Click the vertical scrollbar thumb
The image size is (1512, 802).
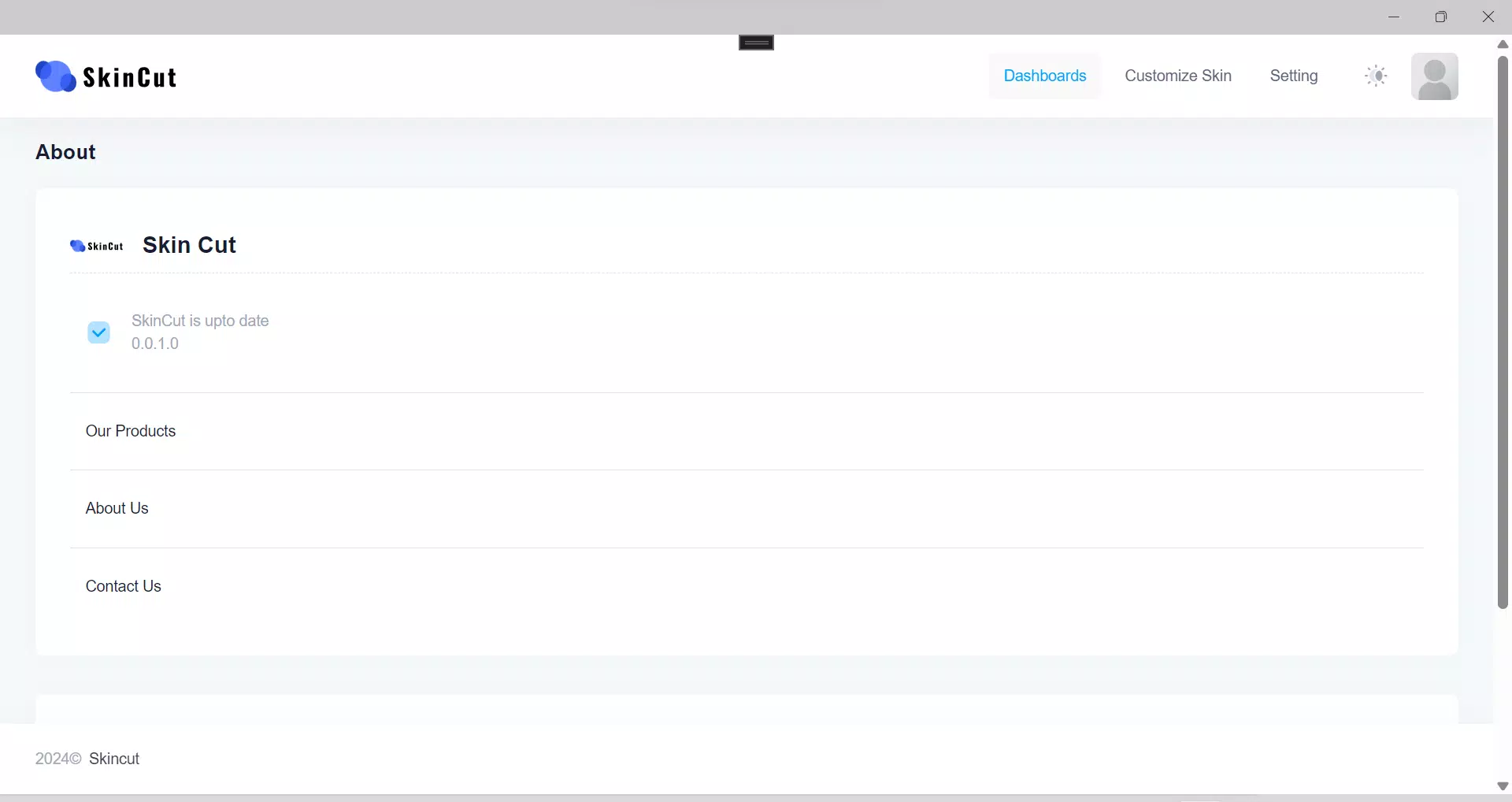[x=1503, y=331]
